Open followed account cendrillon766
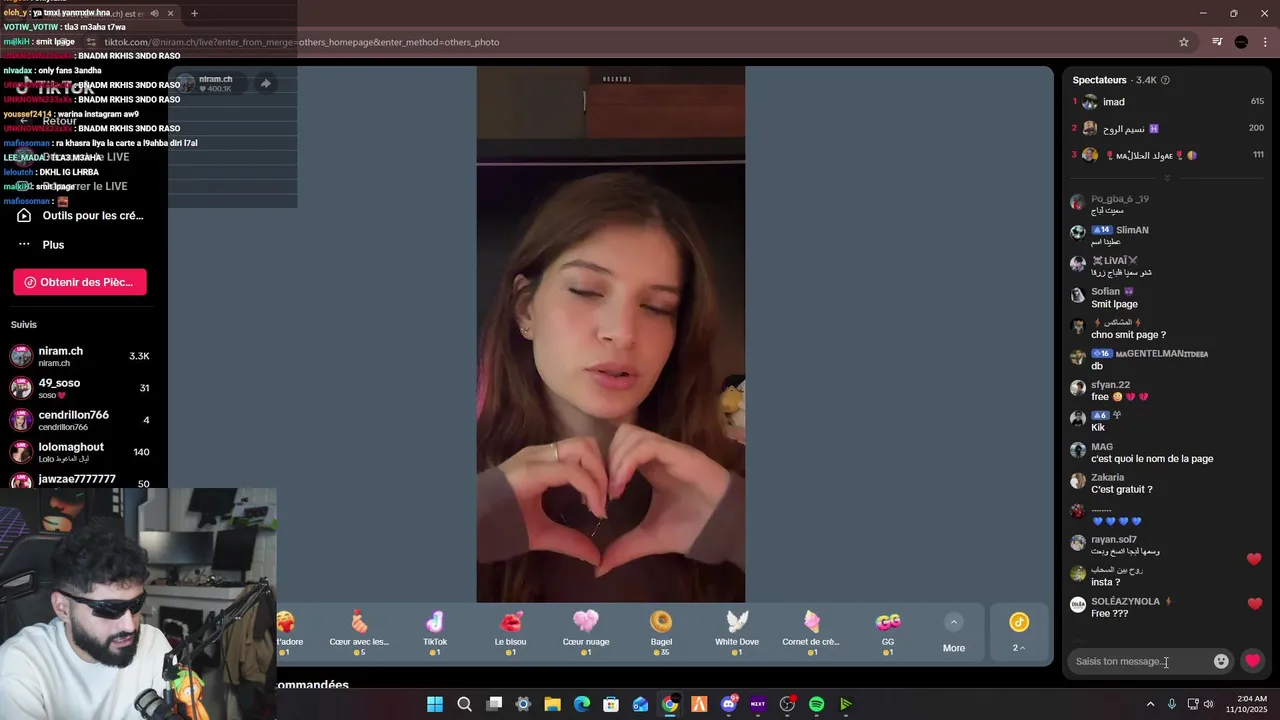Image resolution: width=1280 pixels, height=720 pixels. [82, 420]
